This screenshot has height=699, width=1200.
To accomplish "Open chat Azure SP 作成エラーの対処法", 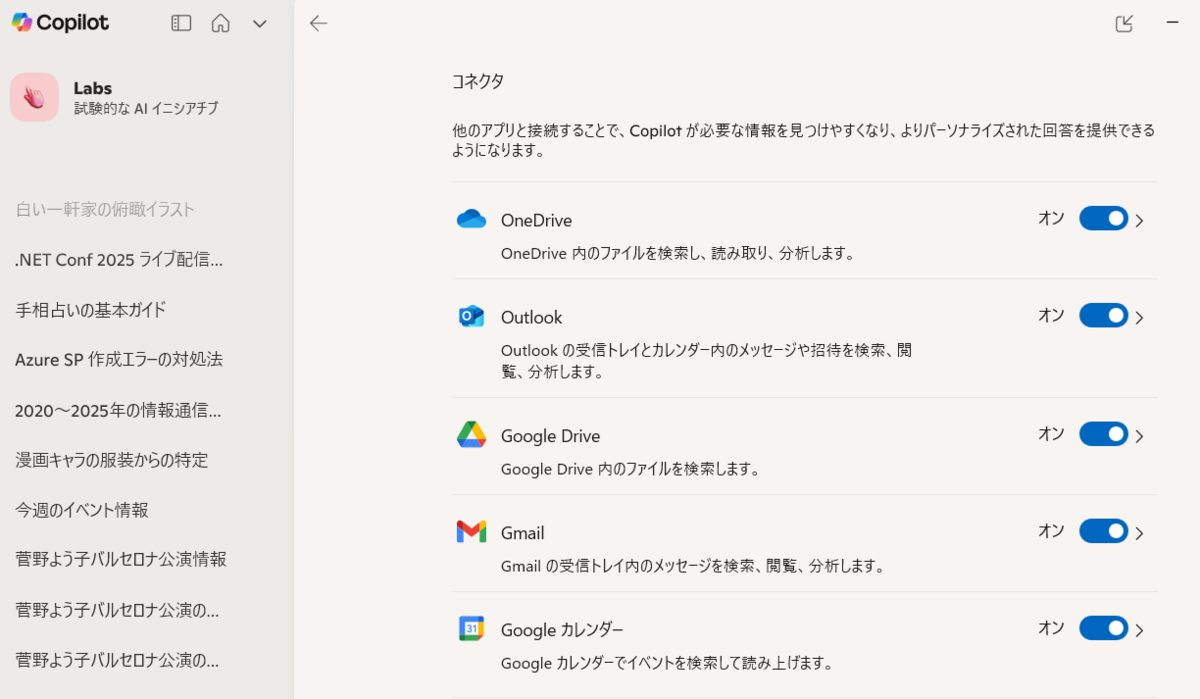I will click(119, 359).
